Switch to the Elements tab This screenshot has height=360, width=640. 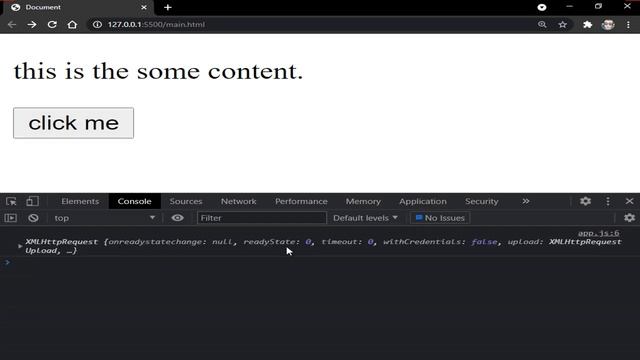pos(80,201)
